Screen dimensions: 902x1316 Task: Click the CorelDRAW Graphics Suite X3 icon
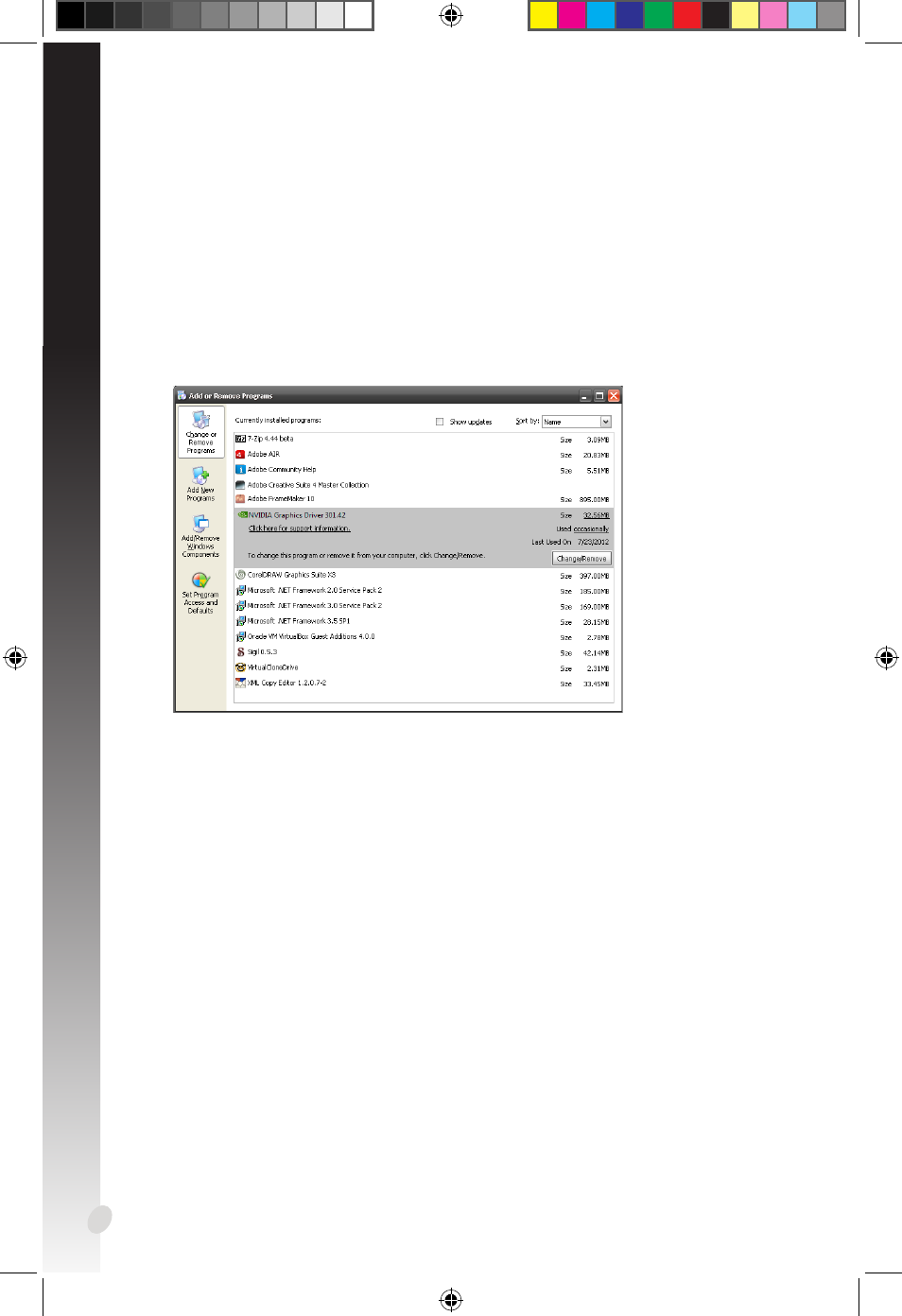(x=240, y=575)
